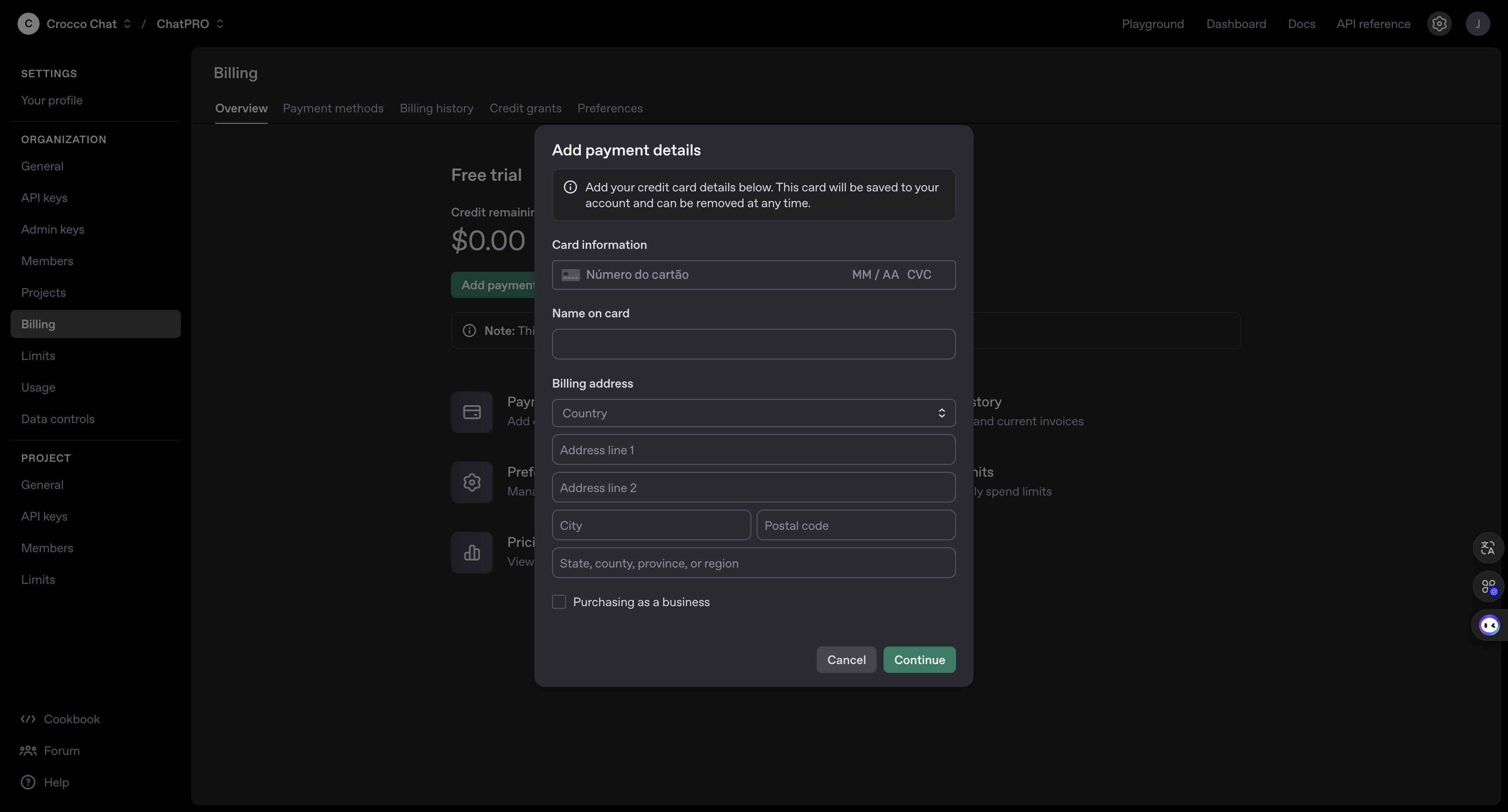Screen dimensions: 1508x812
Task: Switch to the Billing history tab
Action: [437, 108]
